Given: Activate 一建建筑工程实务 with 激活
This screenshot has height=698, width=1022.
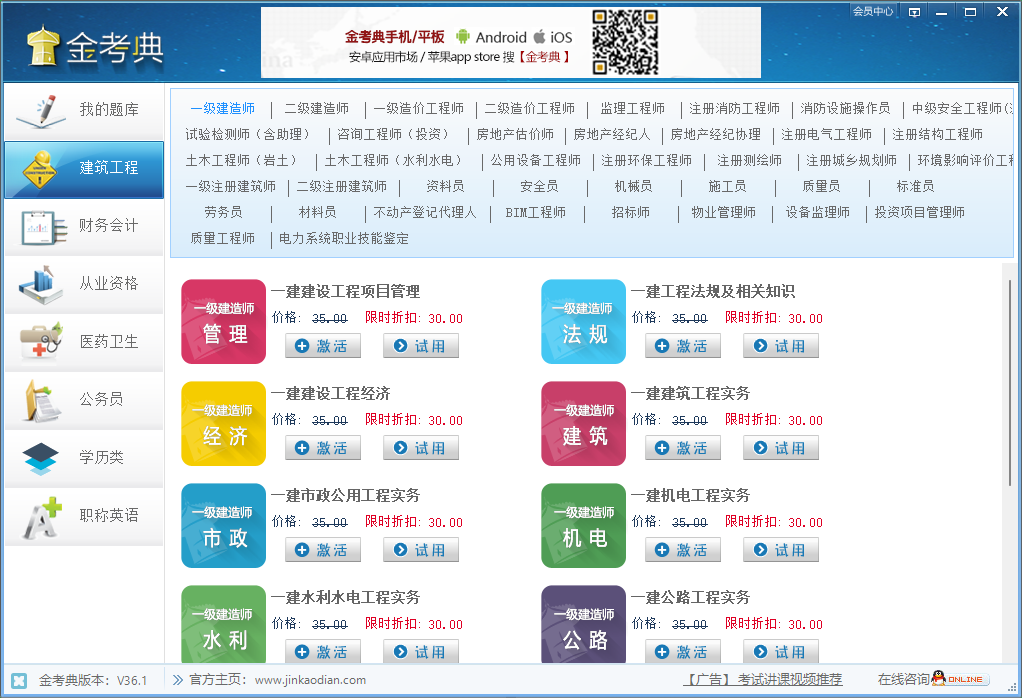Looking at the screenshot, I should (683, 448).
